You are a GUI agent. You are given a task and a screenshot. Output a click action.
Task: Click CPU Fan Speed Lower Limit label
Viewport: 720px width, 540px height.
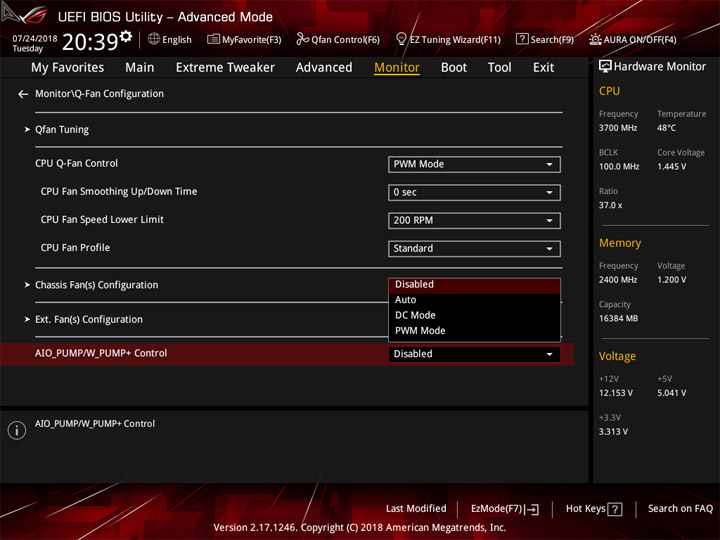coord(102,219)
